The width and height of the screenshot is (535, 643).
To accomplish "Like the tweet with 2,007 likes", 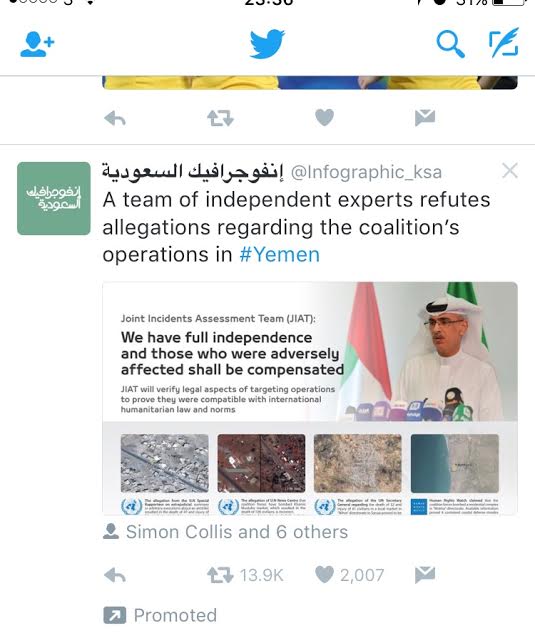I will pyautogui.click(x=324, y=575).
